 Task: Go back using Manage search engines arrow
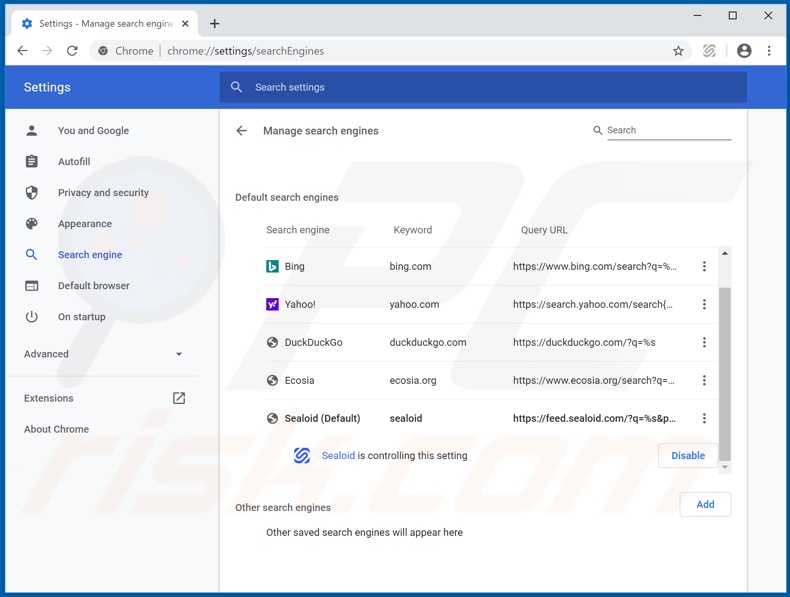tap(242, 131)
